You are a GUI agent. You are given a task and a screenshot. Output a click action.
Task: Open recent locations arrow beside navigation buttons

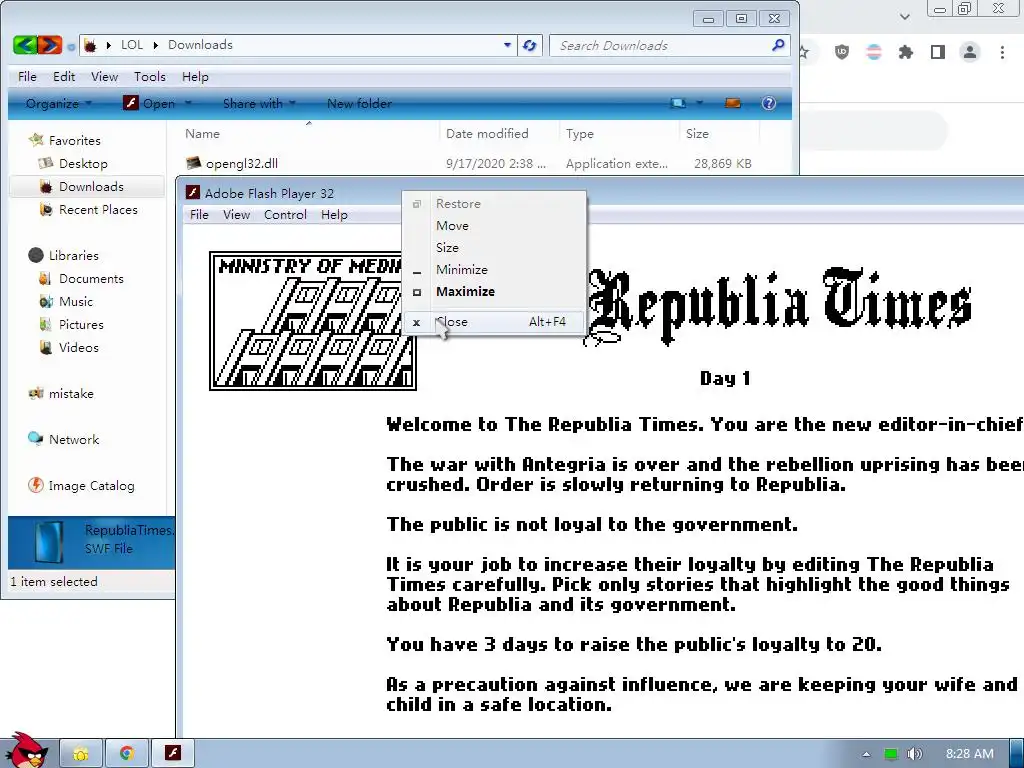pyautogui.click(x=71, y=47)
